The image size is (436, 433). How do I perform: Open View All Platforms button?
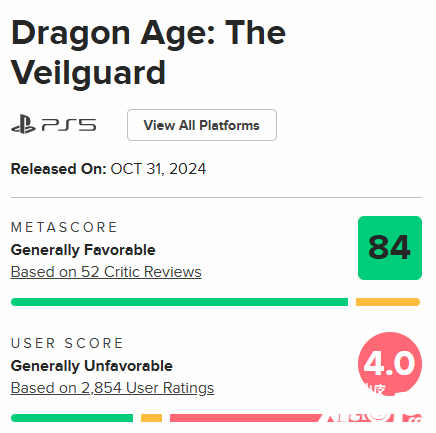pyautogui.click(x=202, y=125)
